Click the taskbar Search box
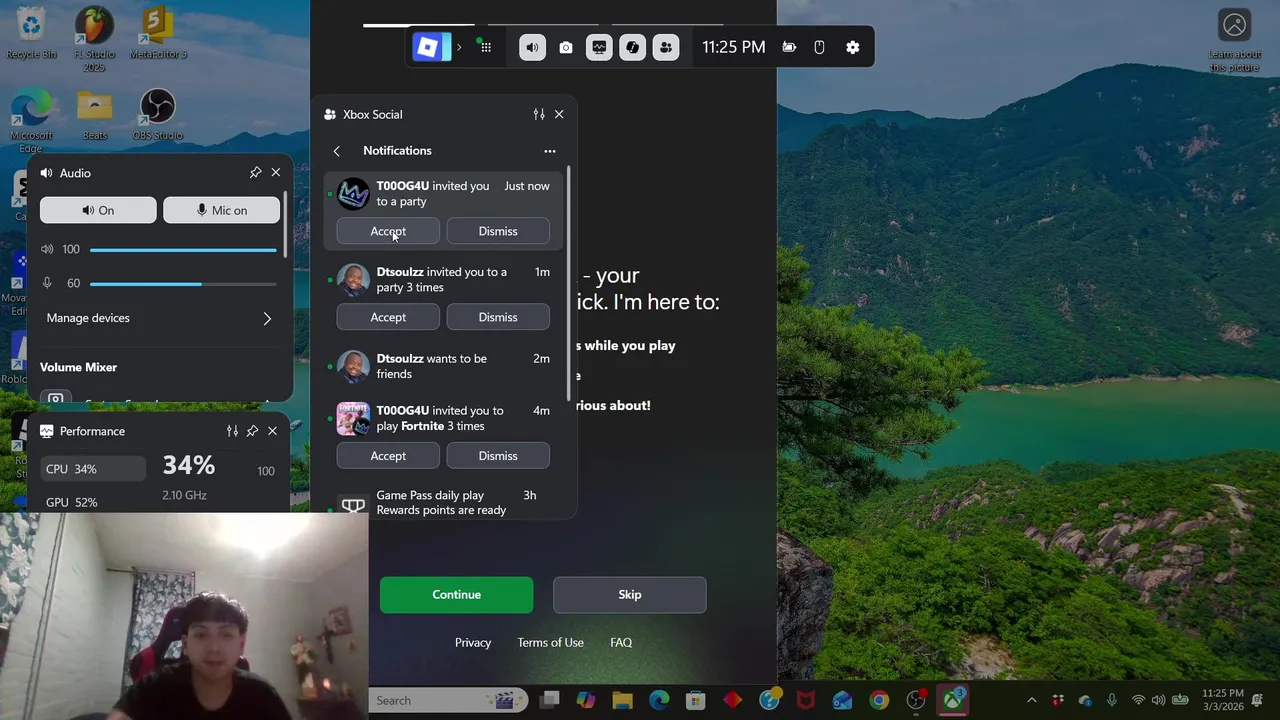The width and height of the screenshot is (1280, 720). 448,700
